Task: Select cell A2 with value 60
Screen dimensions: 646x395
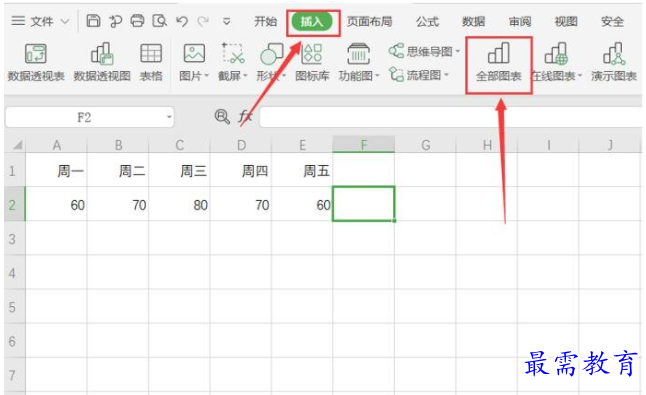Action: (56, 204)
